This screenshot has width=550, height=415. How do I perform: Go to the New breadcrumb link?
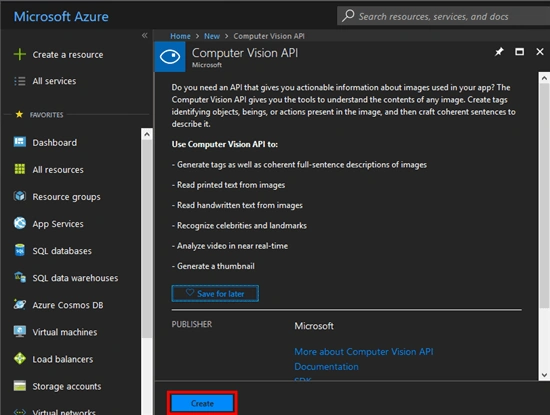point(212,36)
